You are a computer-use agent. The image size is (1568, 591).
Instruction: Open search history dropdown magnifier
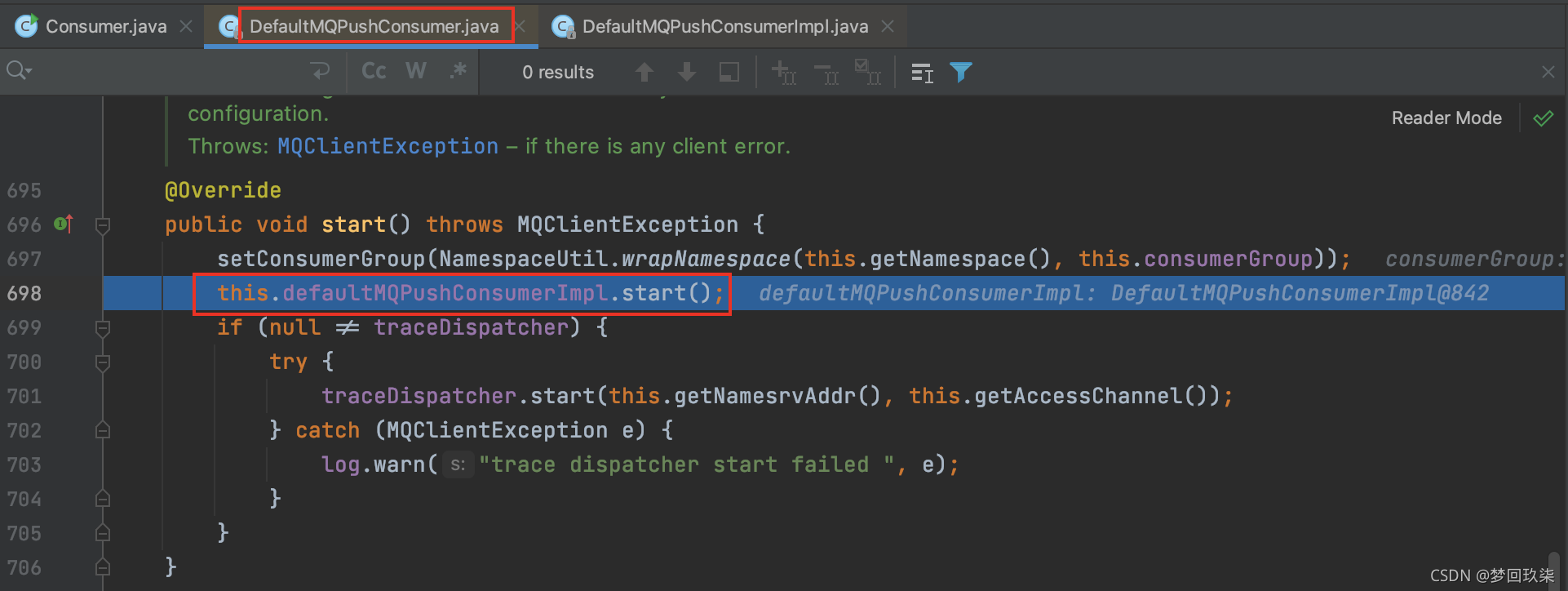coord(18,72)
